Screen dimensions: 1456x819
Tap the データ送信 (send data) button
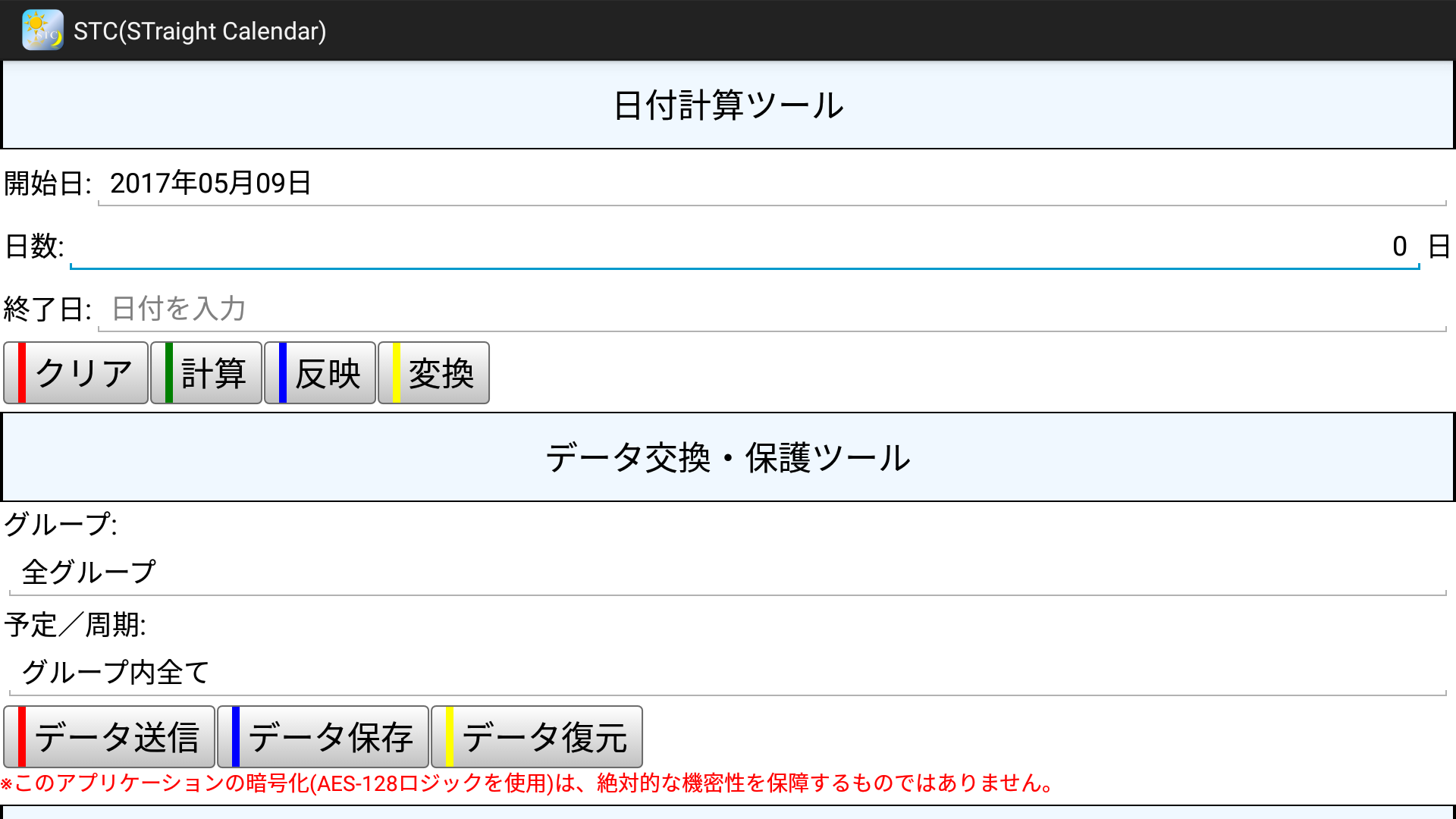click(110, 737)
